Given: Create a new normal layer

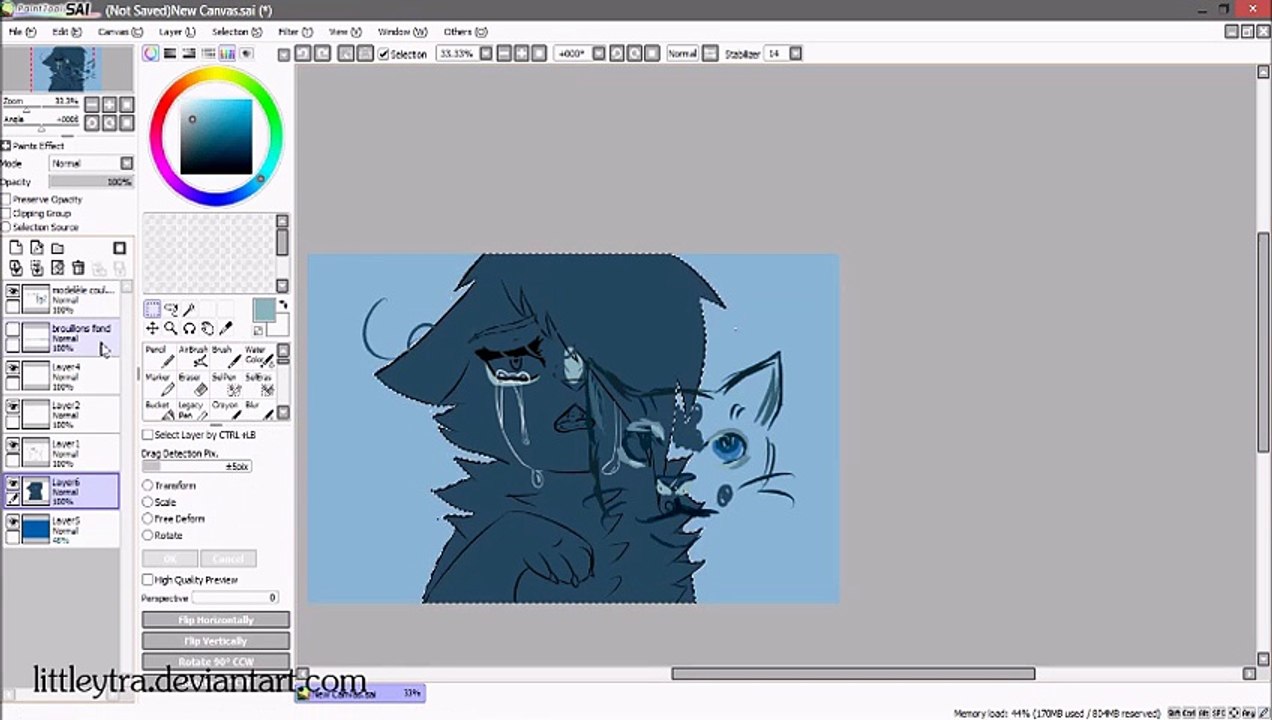Looking at the screenshot, I should coord(16,248).
